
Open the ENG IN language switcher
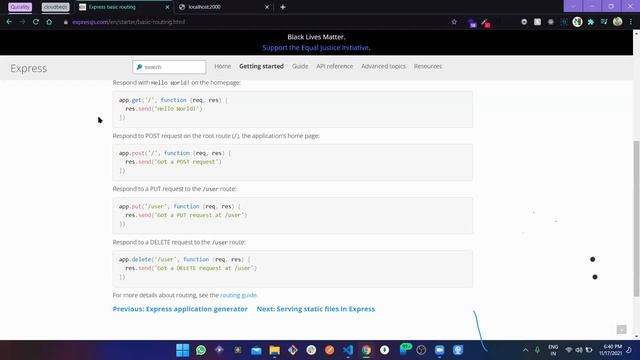click(x=553, y=350)
